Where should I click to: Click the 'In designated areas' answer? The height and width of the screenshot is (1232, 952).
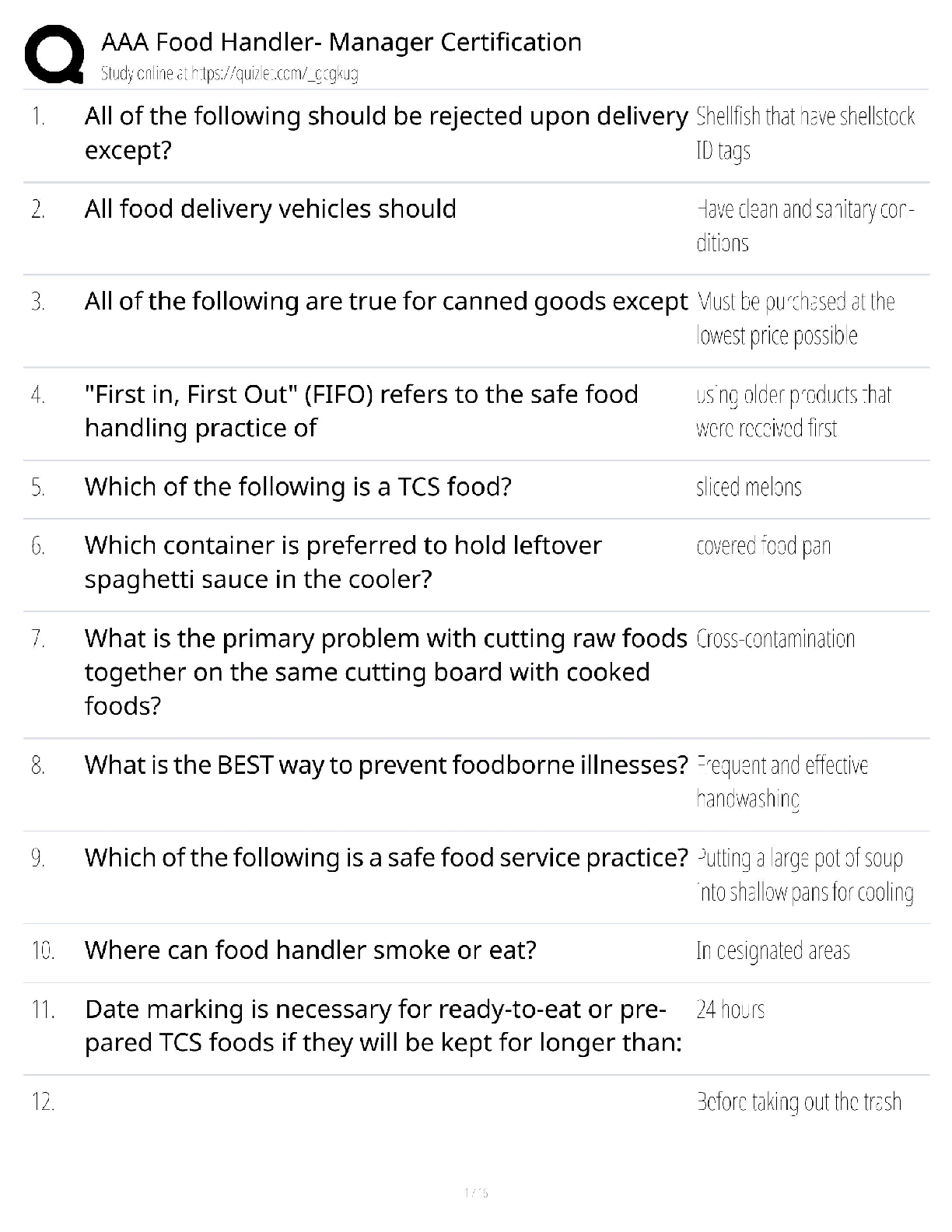point(772,950)
